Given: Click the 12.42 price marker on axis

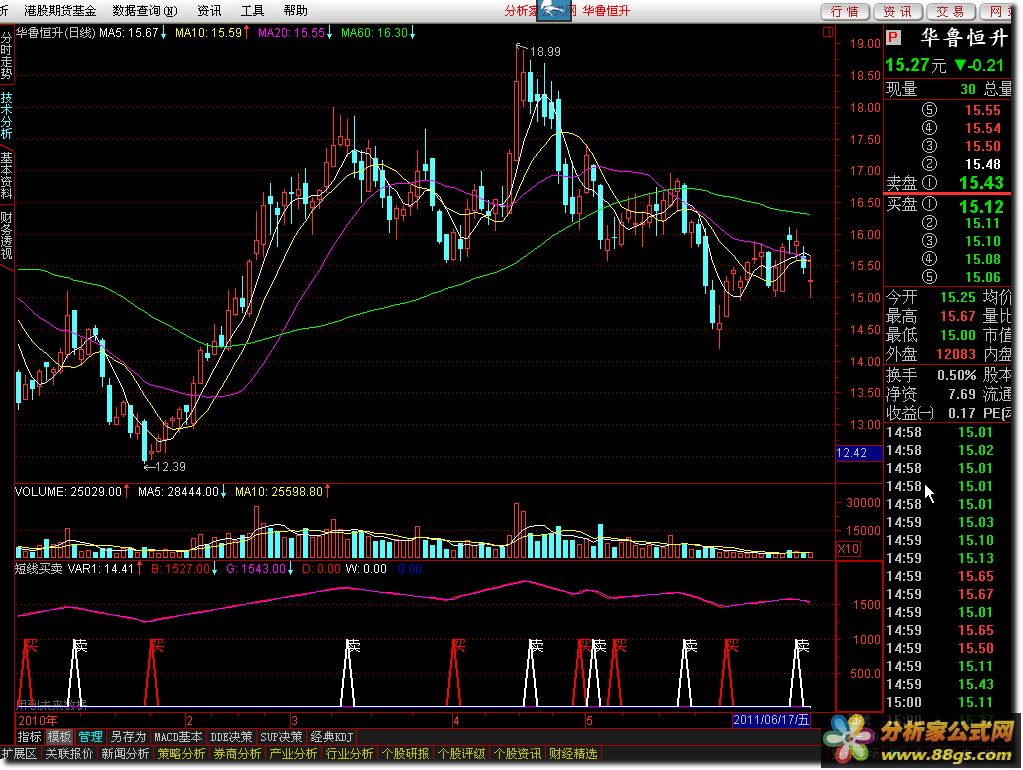Looking at the screenshot, I should coord(858,453).
